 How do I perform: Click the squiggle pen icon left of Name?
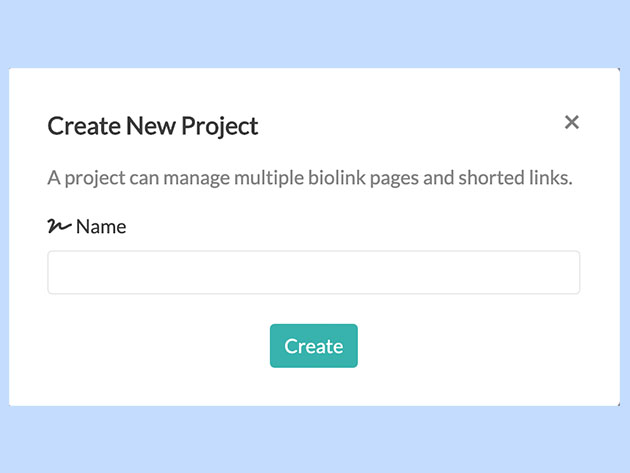coord(59,226)
